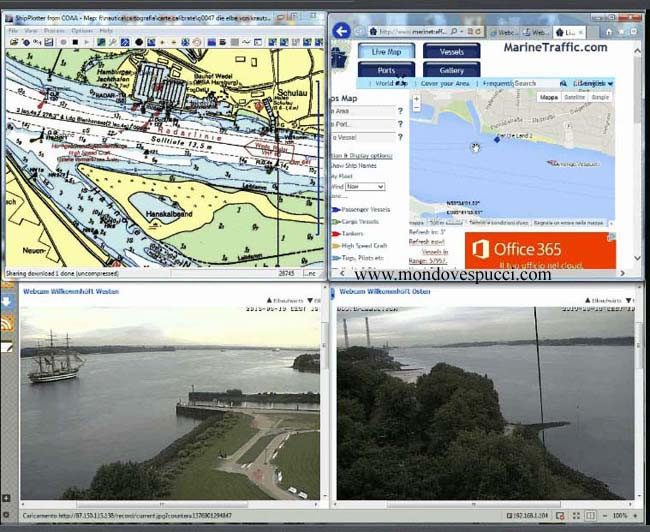
Task: Click the black stop square in ShipPlotter toolbar
Action: coord(75,42)
